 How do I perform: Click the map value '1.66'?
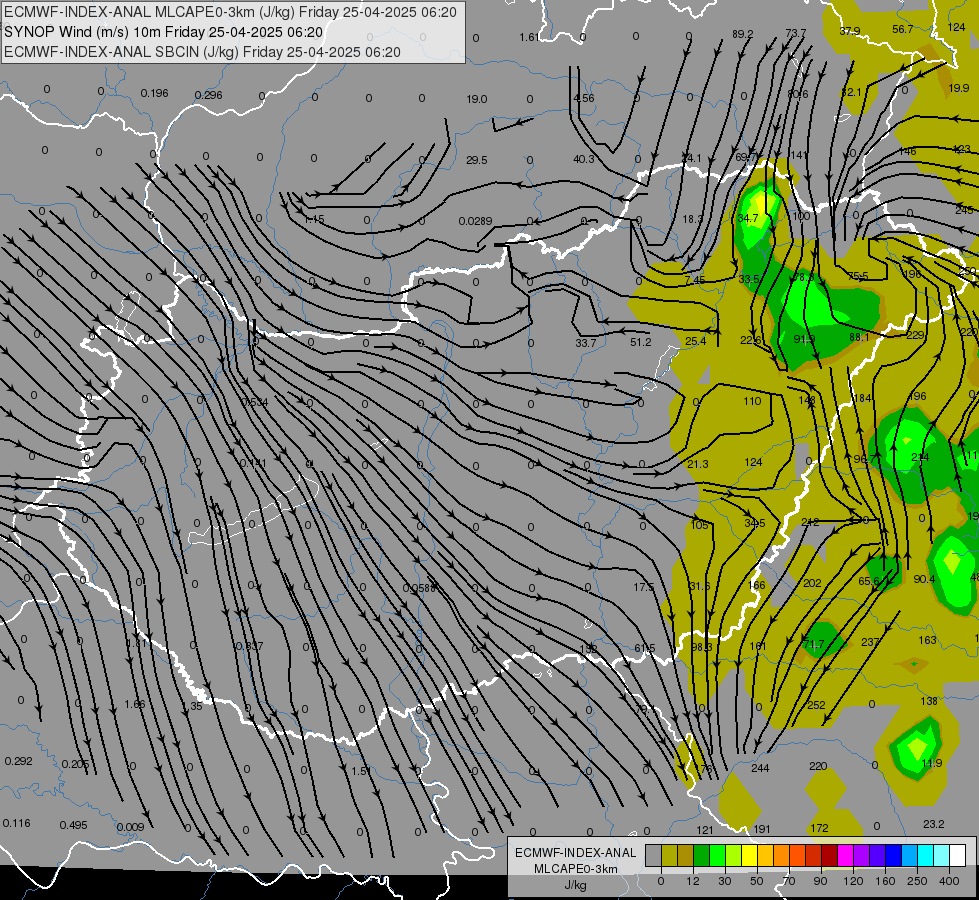pos(134,704)
